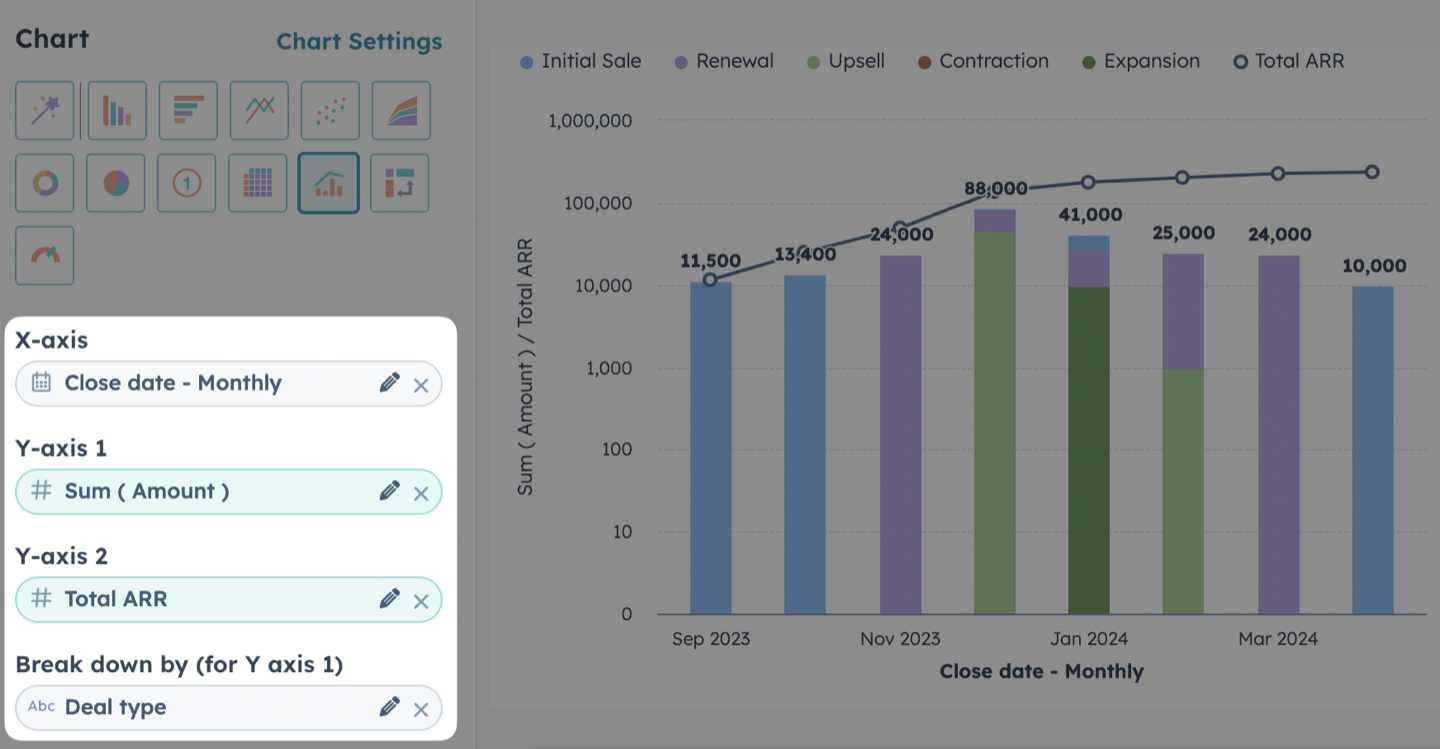Viewport: 1440px width, 749px height.
Task: Choose the pivot table chart type
Action: click(400, 183)
